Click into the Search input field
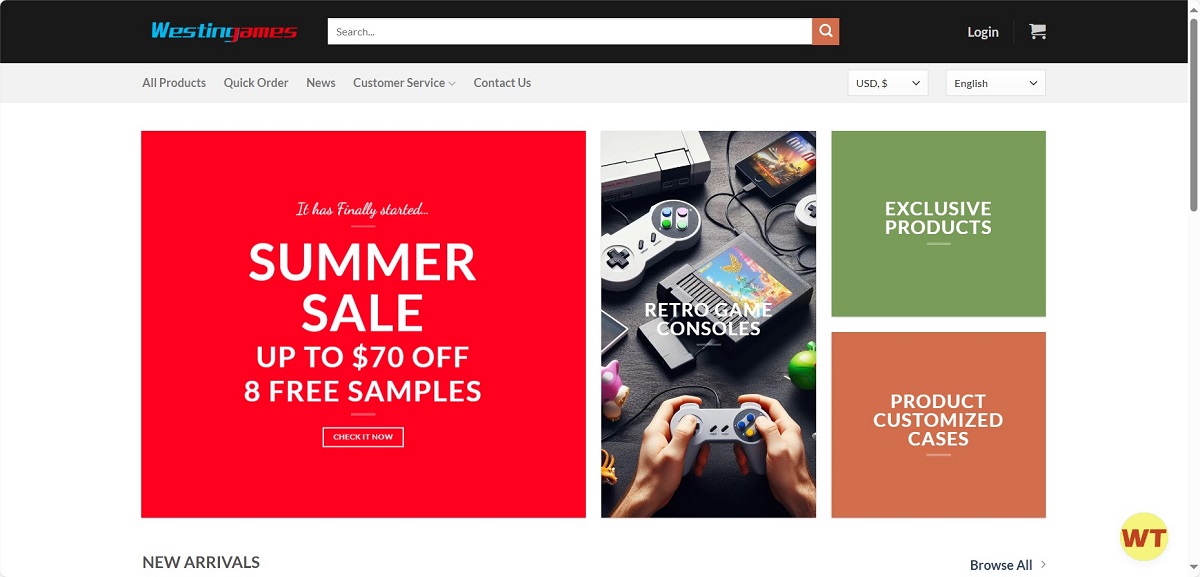Image resolution: width=1200 pixels, height=577 pixels. pyautogui.click(x=570, y=31)
